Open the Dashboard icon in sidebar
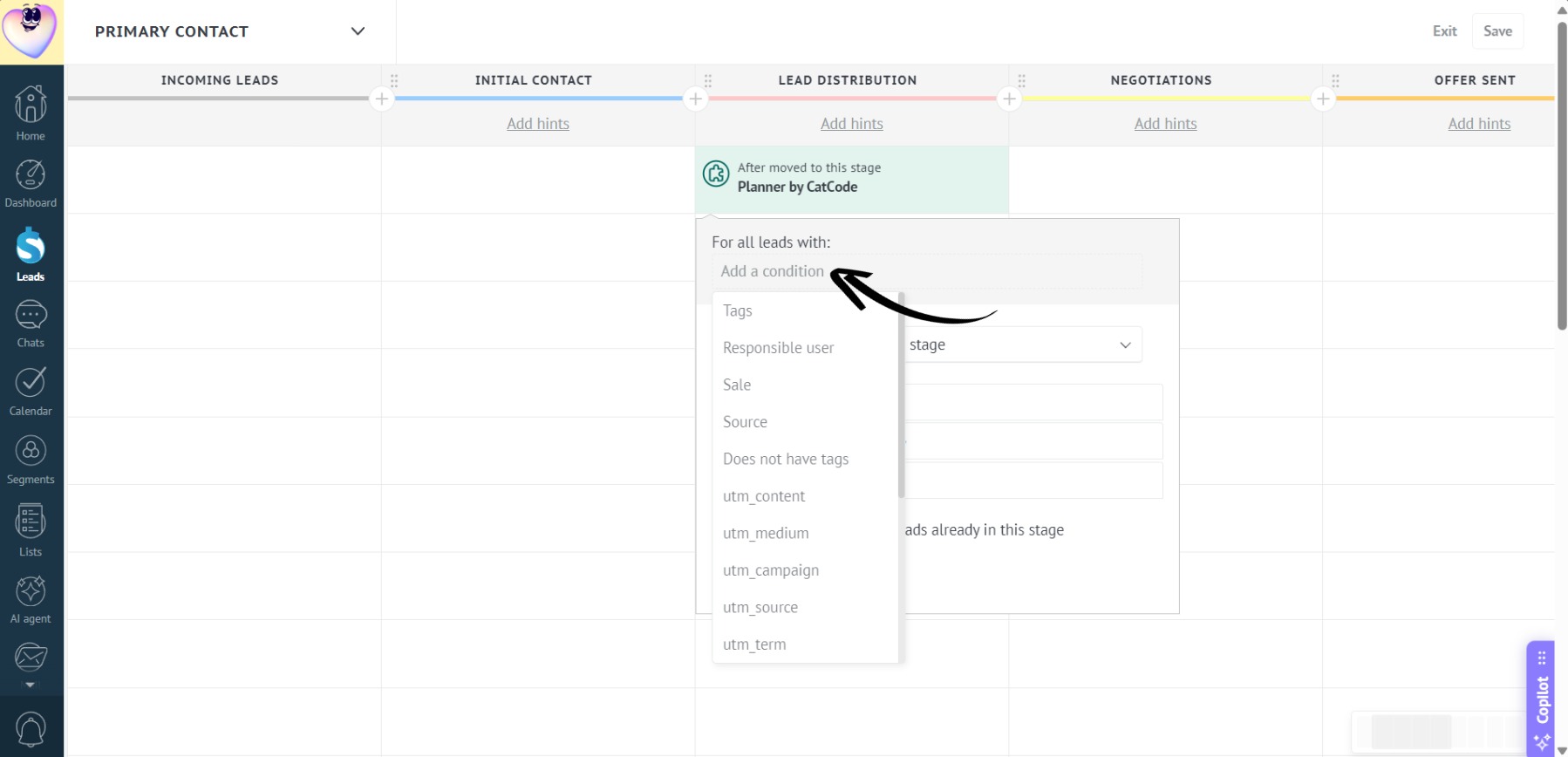Viewport: 1568px width, 757px height. (x=31, y=184)
